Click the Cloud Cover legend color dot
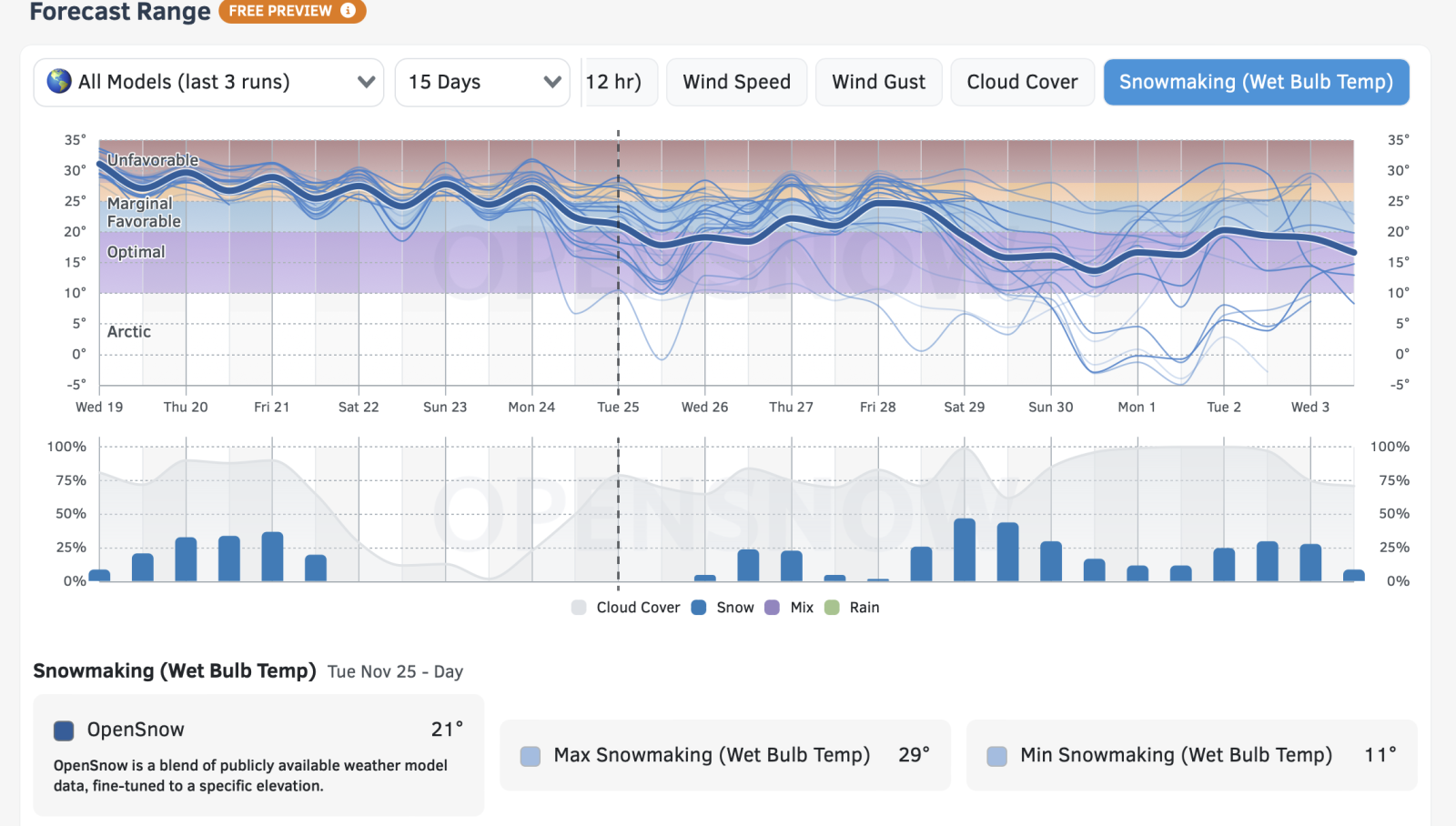1456x826 pixels. point(580,607)
